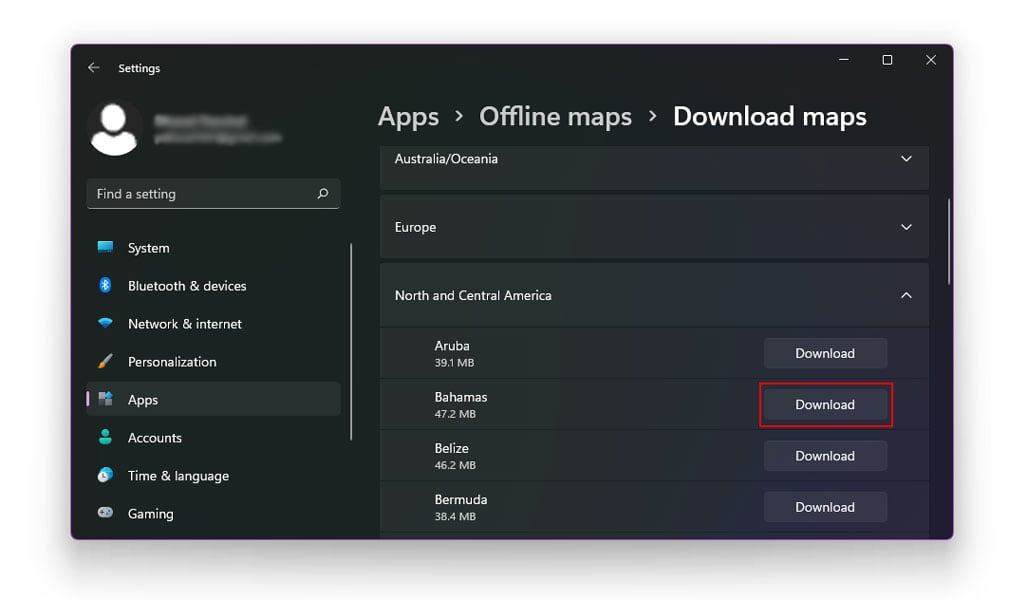Select Apps in the breadcrumb path
Screen dimensions: 1027x600
pyautogui.click(x=408, y=116)
